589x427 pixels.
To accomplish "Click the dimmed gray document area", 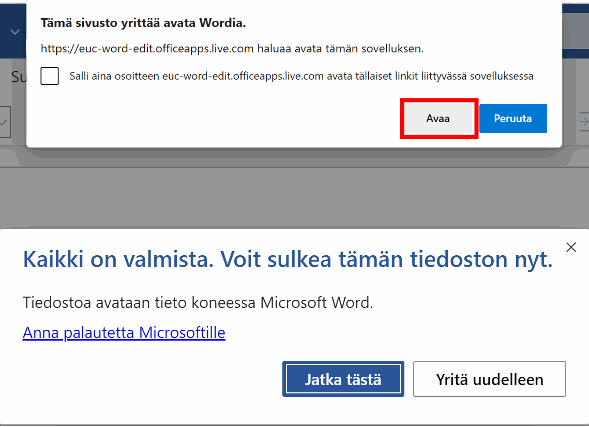I will click(x=294, y=197).
